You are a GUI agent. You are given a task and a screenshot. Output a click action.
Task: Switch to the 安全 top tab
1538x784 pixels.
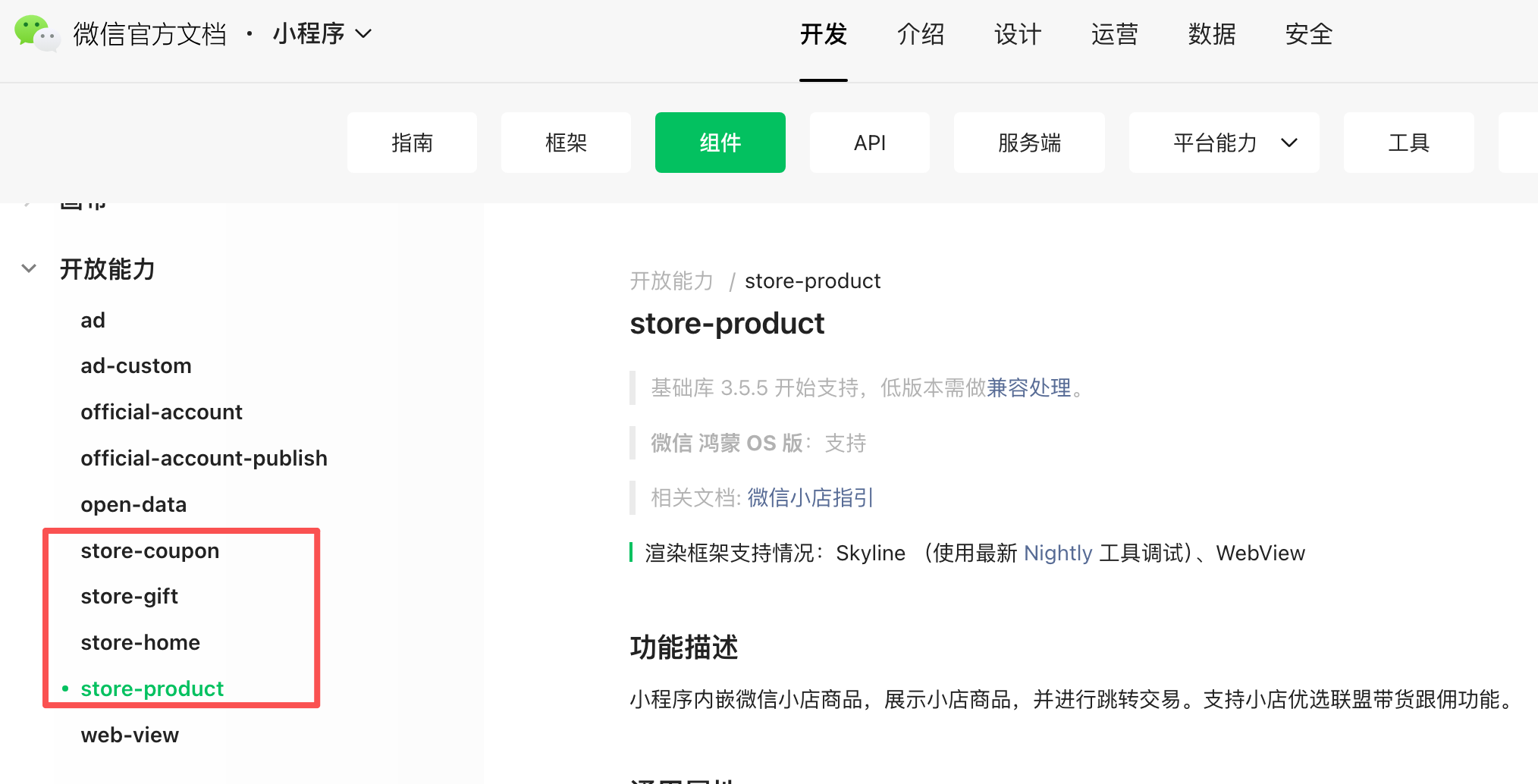click(1309, 34)
